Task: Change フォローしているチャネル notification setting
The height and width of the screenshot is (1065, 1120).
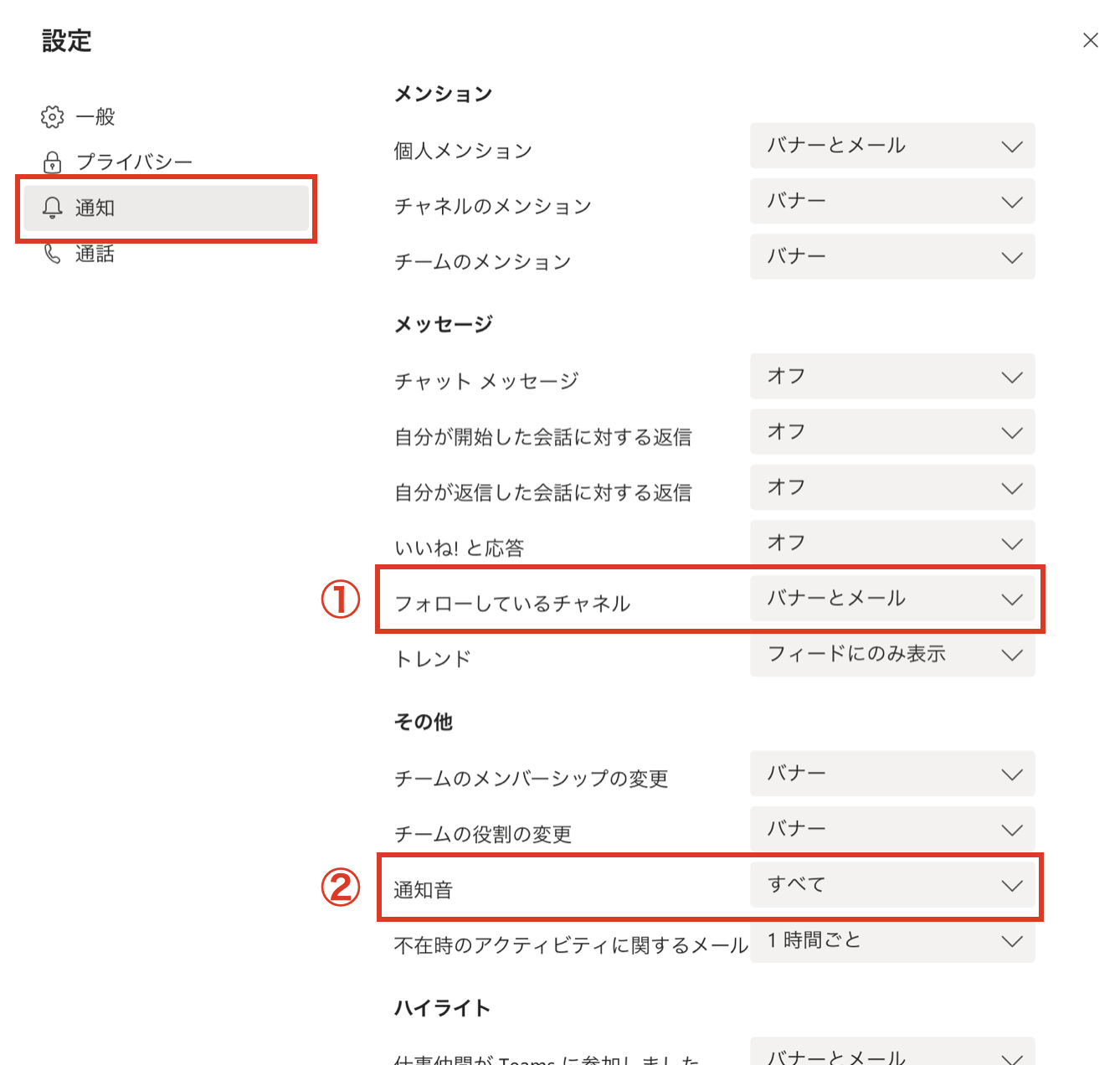Action: (892, 598)
